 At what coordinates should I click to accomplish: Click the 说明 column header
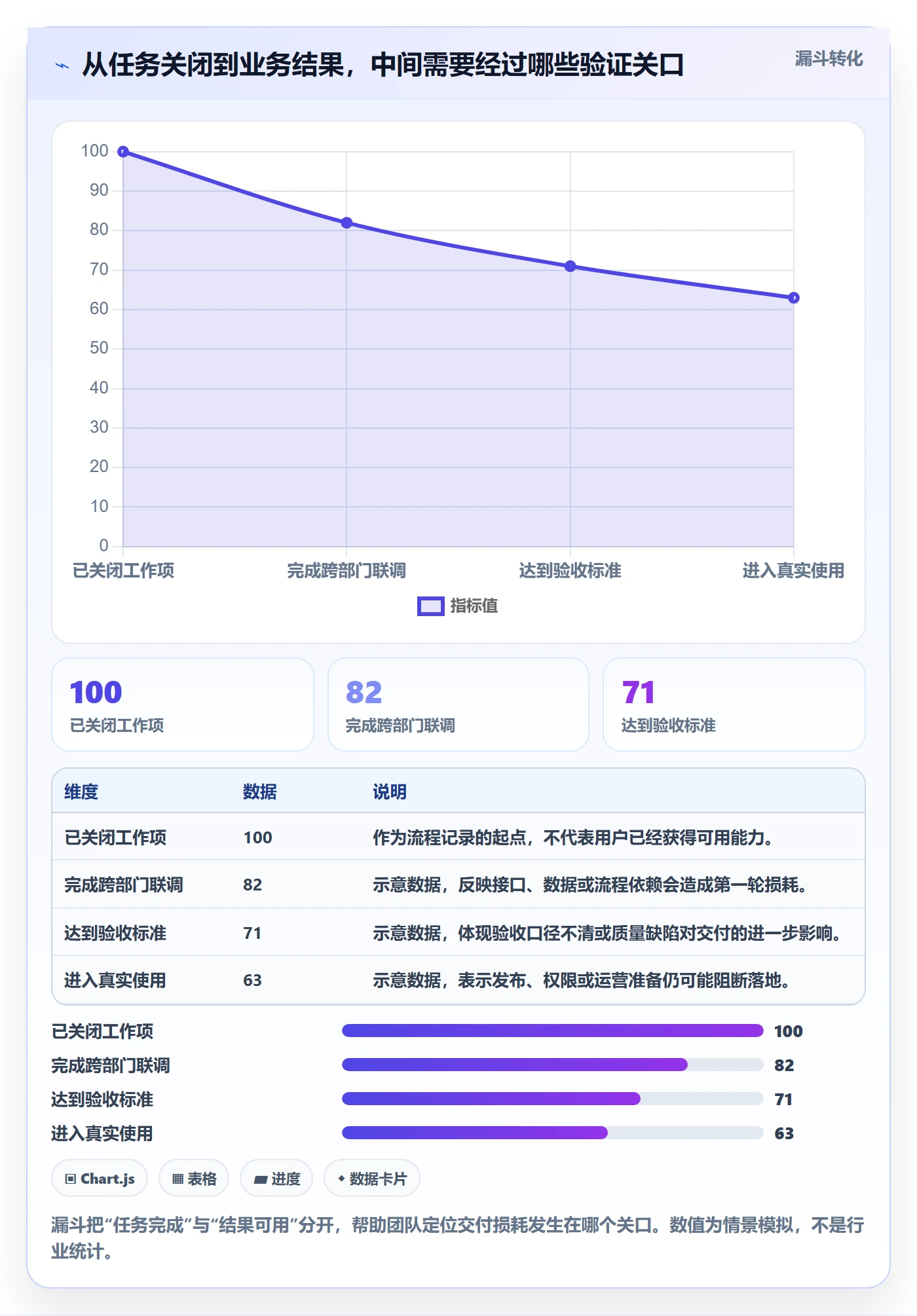pyautogui.click(x=390, y=792)
